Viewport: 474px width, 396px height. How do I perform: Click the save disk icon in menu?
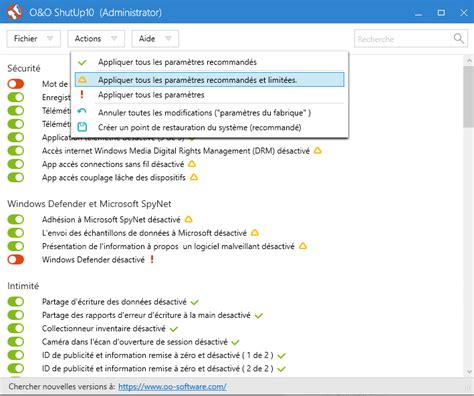(82, 127)
